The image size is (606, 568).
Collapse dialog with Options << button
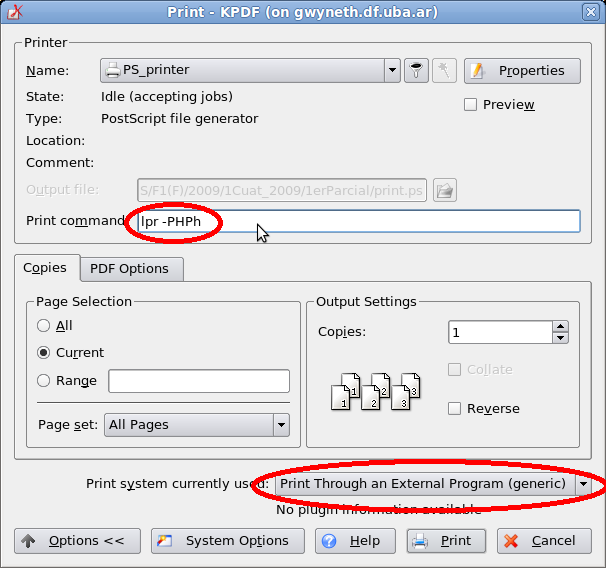point(78,541)
